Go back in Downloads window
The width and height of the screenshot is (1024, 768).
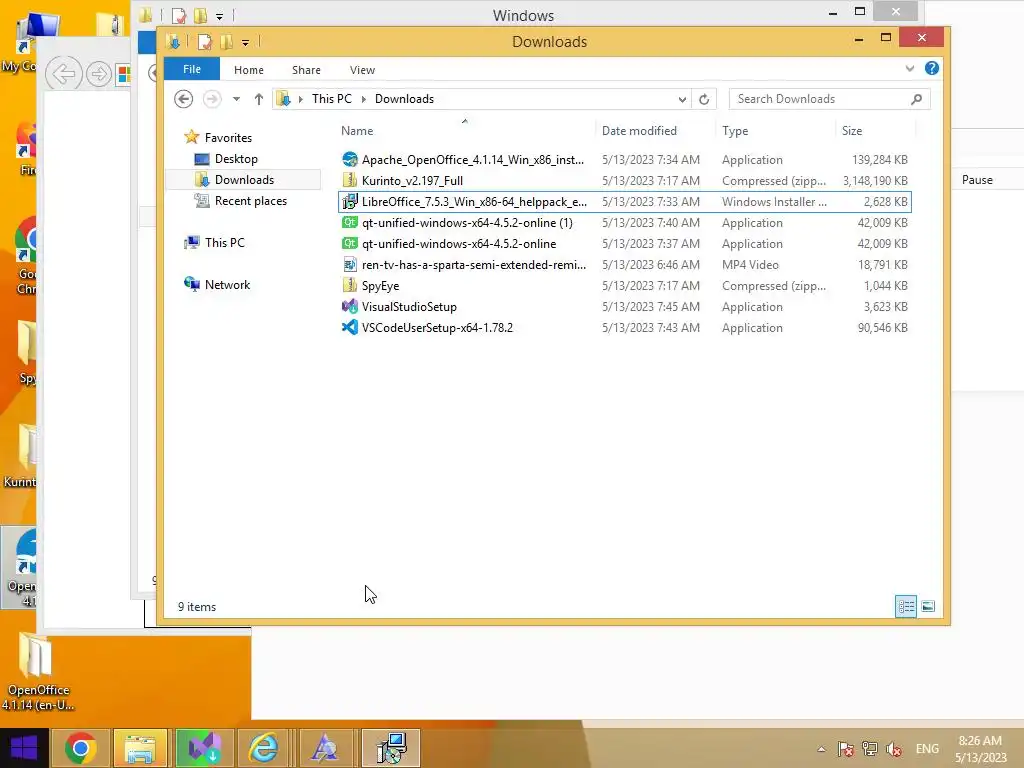coord(184,99)
